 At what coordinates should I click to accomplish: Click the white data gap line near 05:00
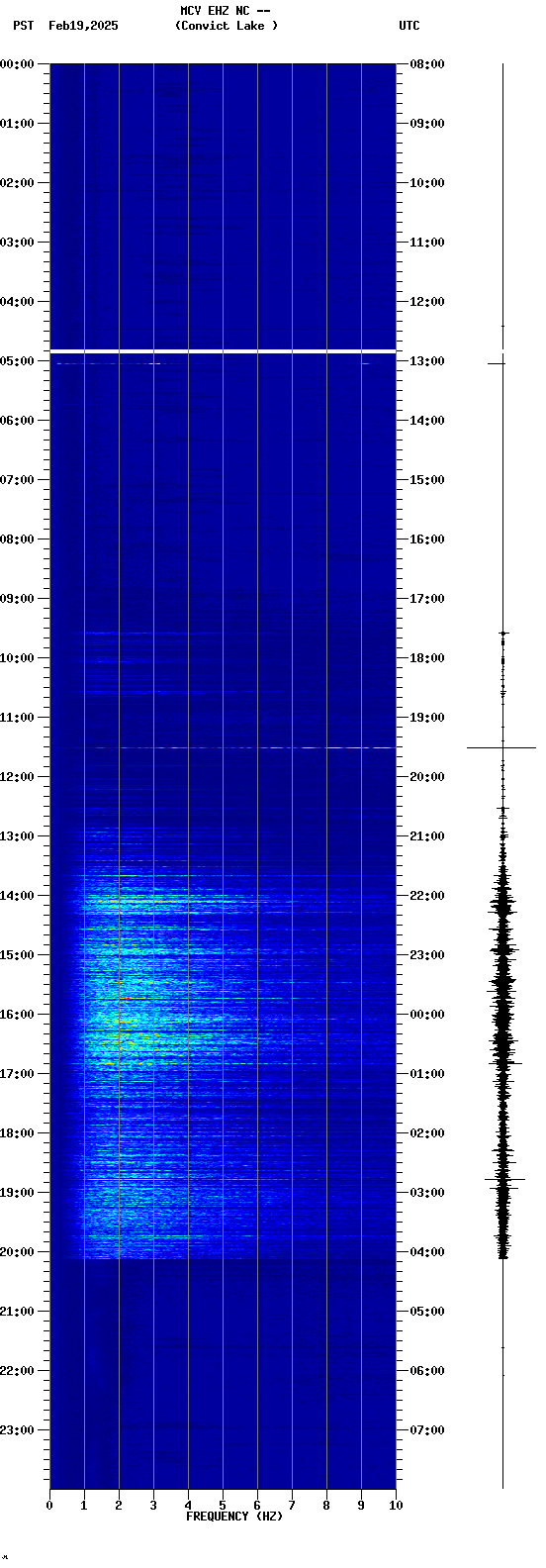click(223, 351)
